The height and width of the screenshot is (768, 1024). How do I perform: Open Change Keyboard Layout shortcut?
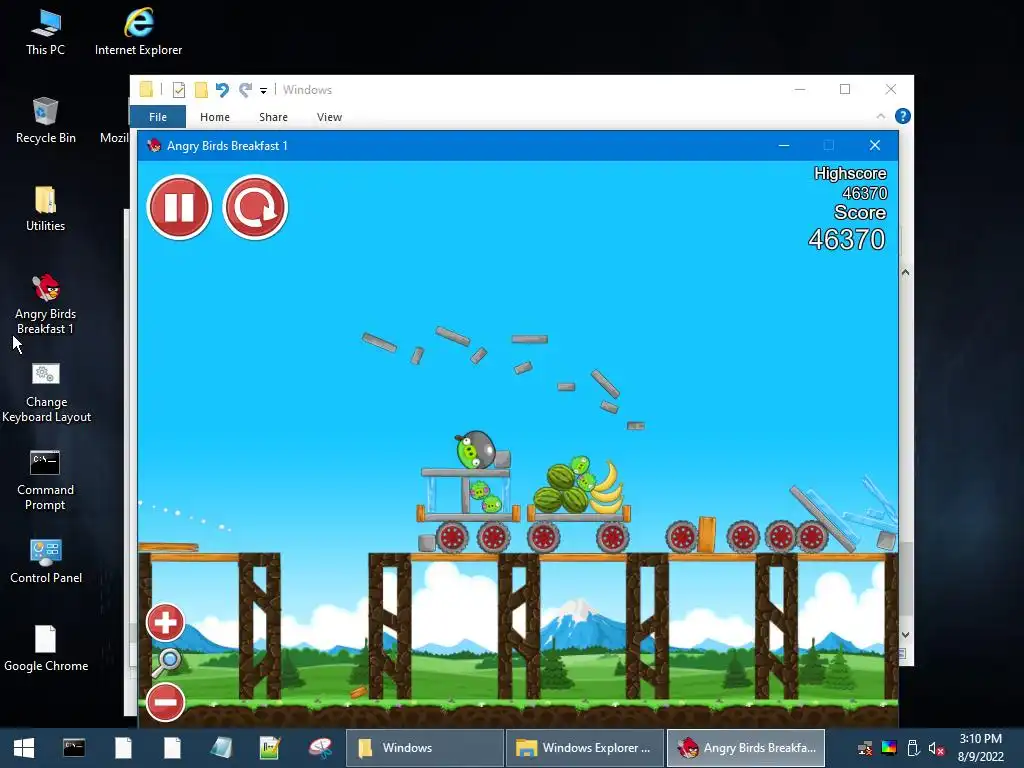[46, 393]
